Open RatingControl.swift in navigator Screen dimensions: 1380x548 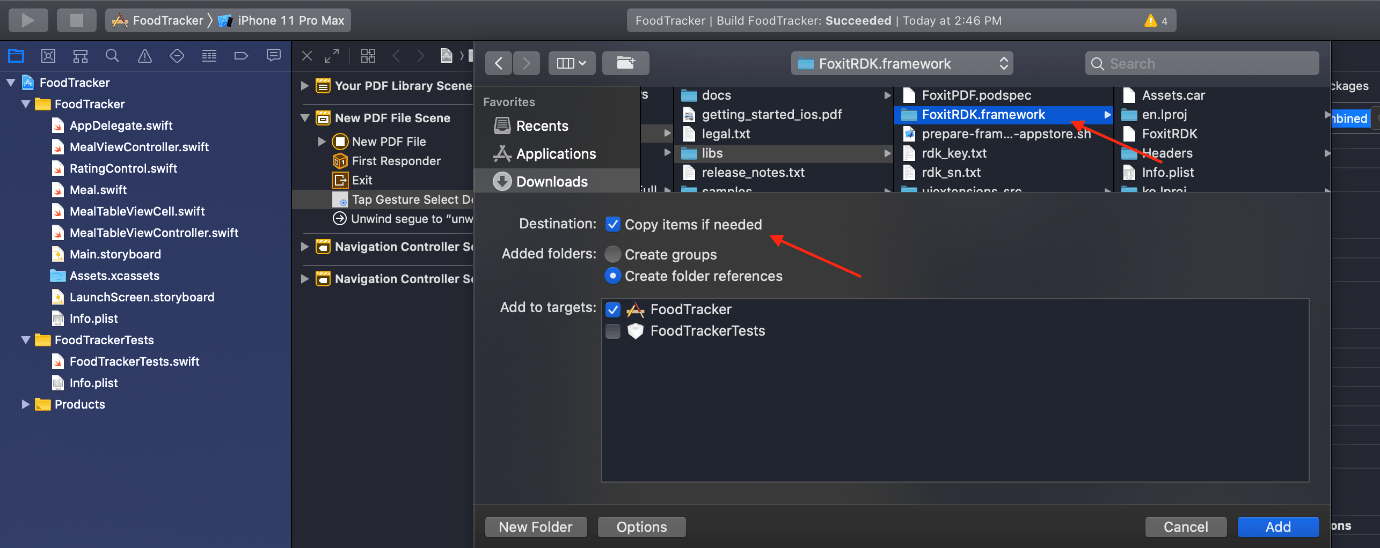point(123,169)
